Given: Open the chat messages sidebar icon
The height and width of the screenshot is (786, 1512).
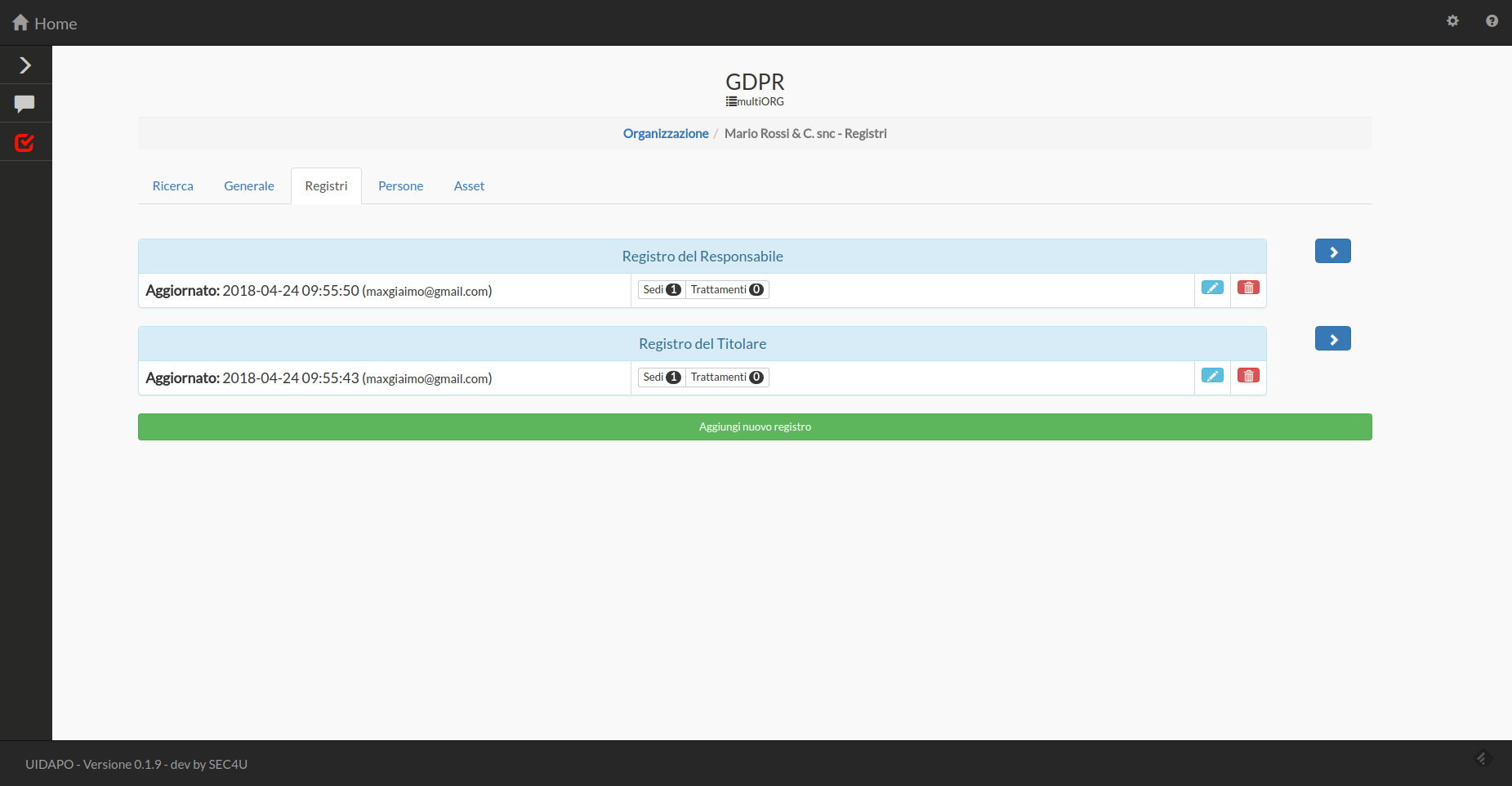Looking at the screenshot, I should coord(25,104).
